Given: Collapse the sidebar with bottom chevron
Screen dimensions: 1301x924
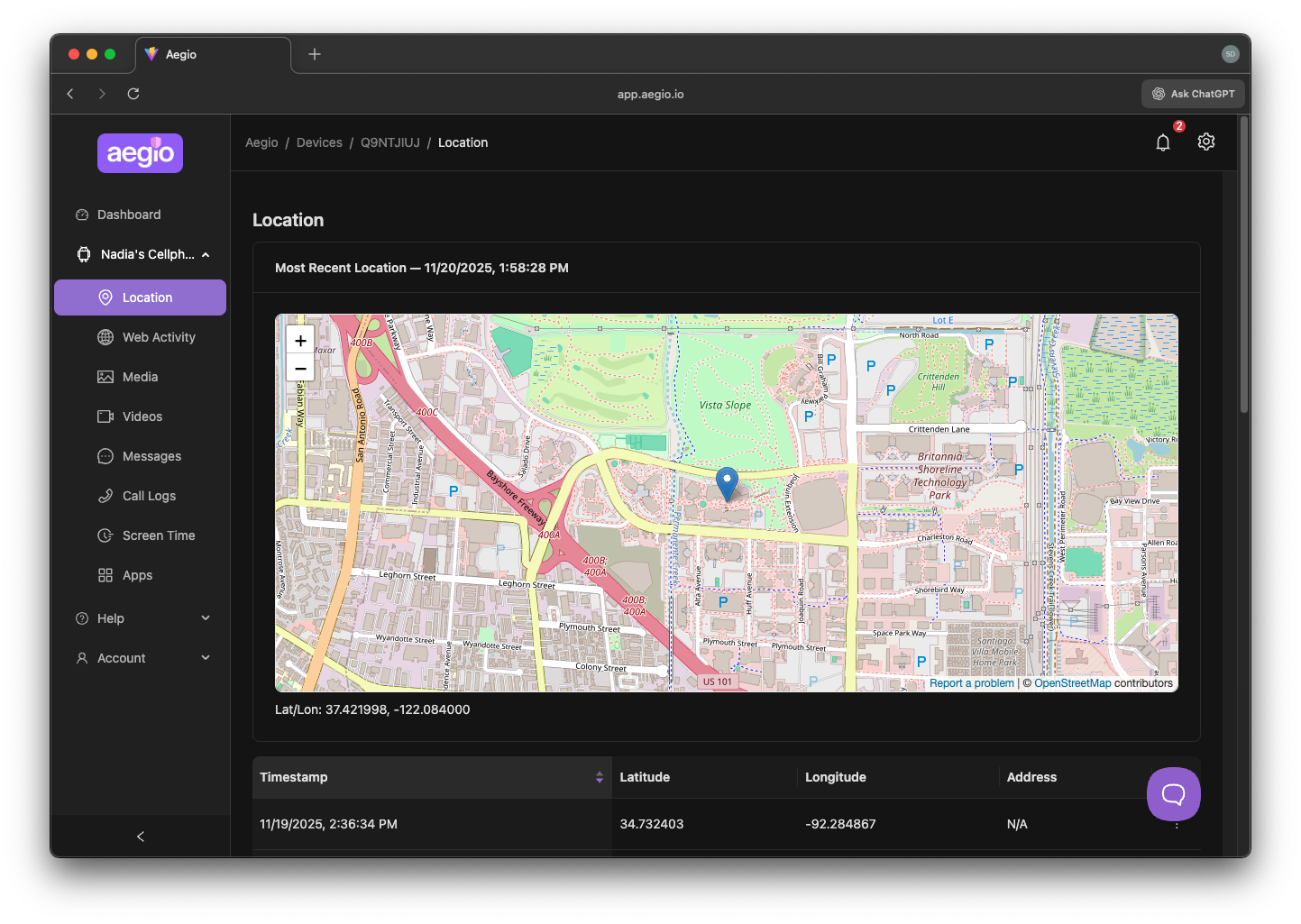Looking at the screenshot, I should (141, 837).
